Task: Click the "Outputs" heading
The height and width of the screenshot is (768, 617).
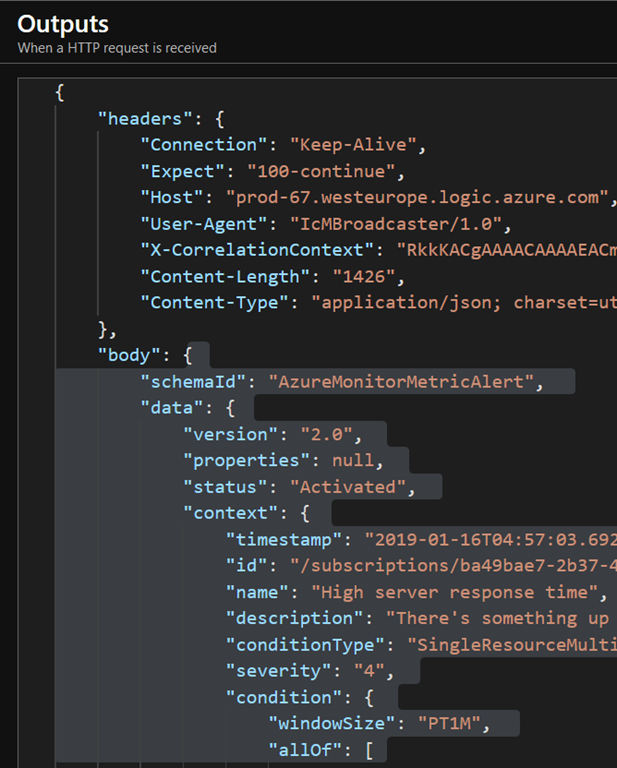Action: pyautogui.click(x=63, y=24)
